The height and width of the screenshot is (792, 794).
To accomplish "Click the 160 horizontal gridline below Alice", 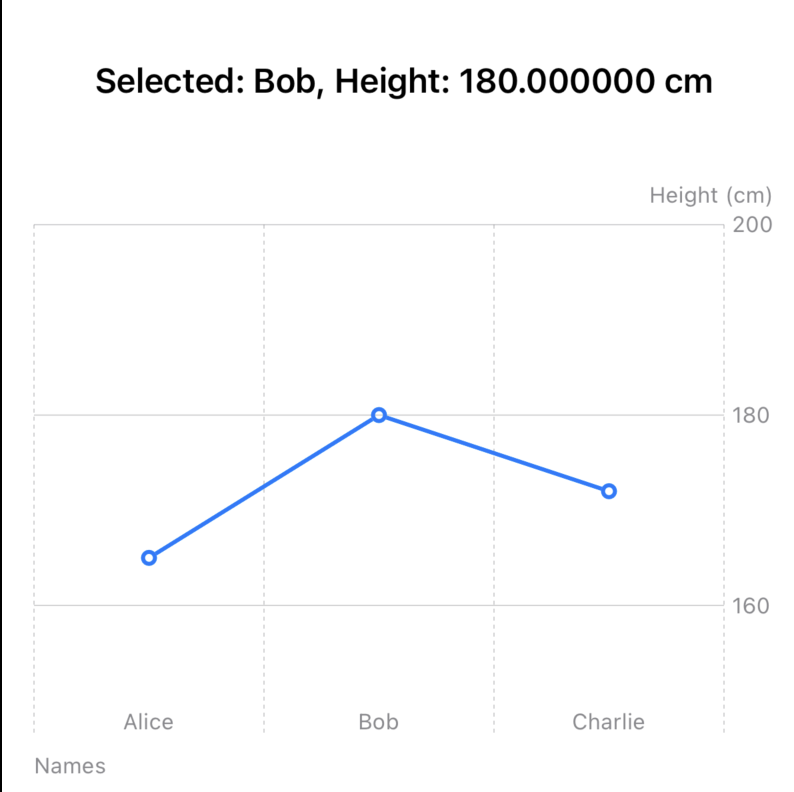I will point(149,605).
